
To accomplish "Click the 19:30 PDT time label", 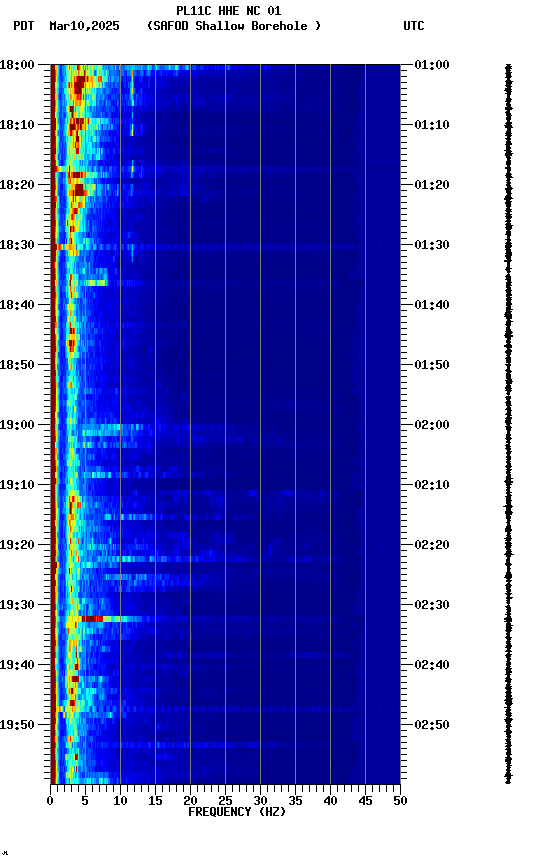I will point(17,605).
